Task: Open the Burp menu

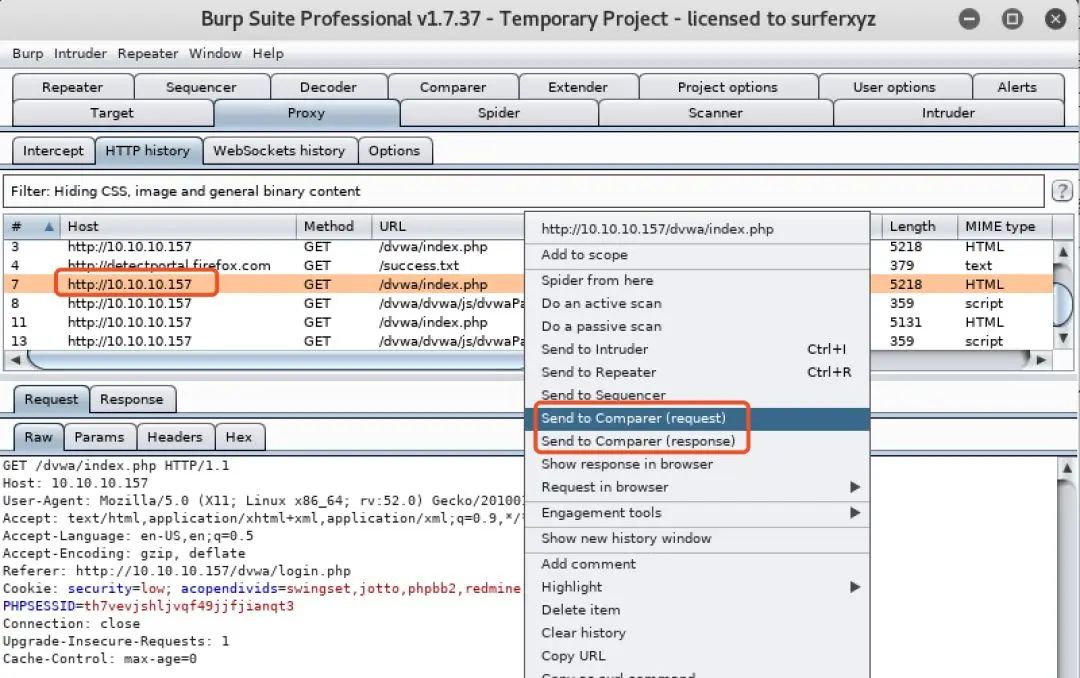Action: click(28, 54)
